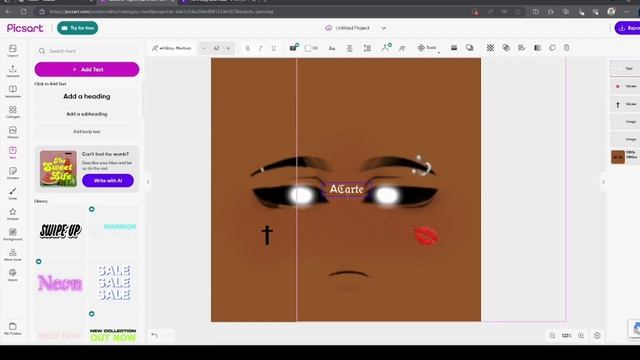This screenshot has width=640, height=360.
Task: Open the Batch sidebar panel
Action: (x=13, y=275)
